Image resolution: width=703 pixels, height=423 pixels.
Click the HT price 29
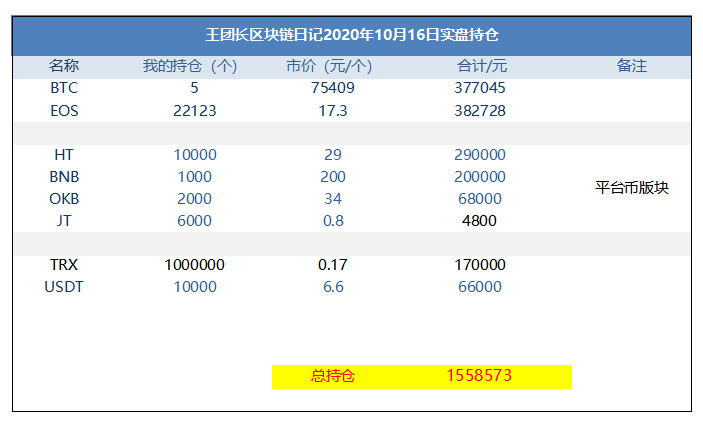coord(333,155)
